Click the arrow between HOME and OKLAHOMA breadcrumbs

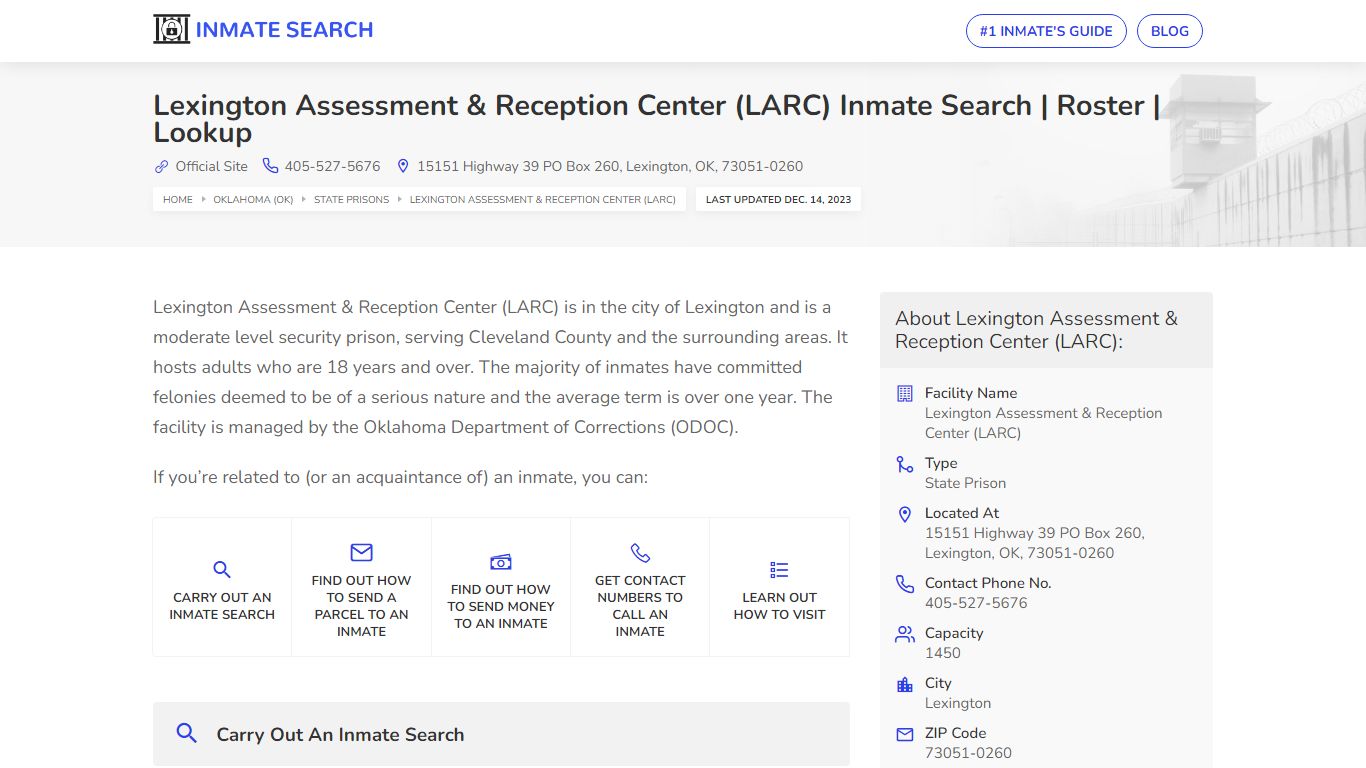[x=203, y=200]
